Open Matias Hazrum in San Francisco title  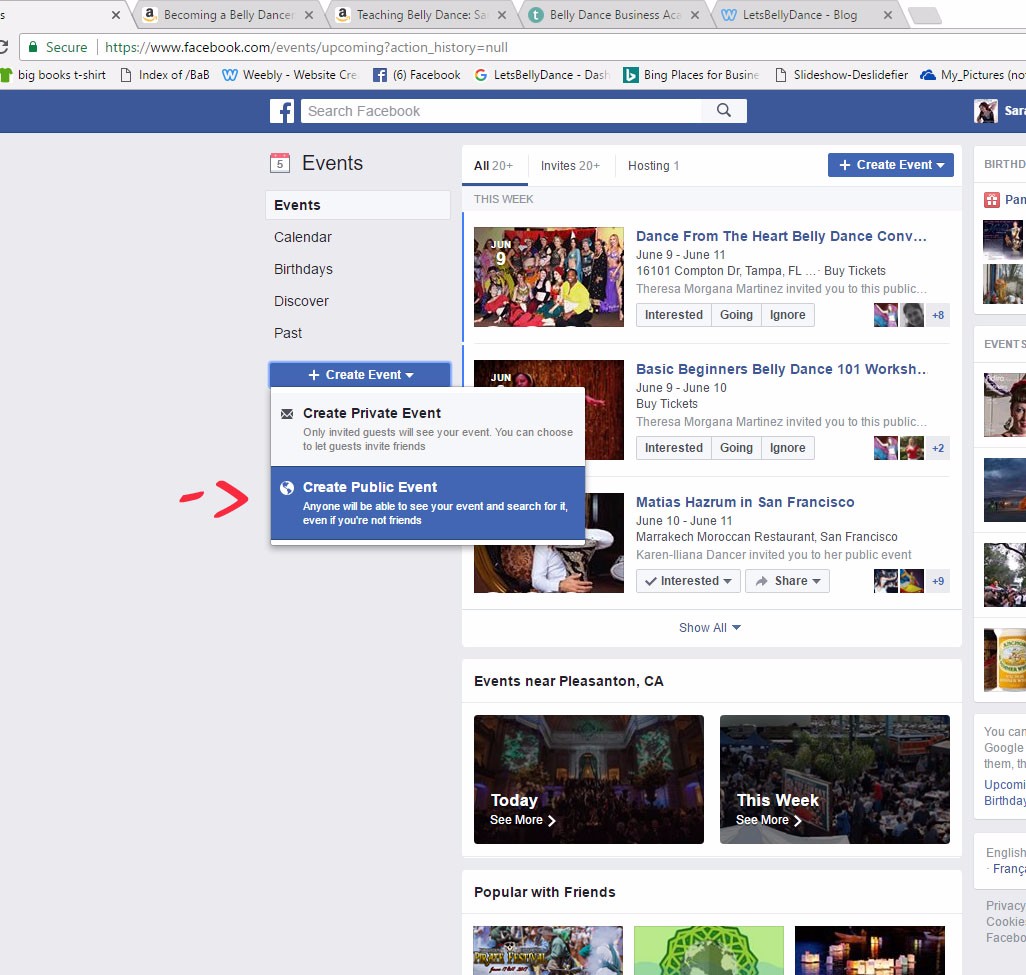(745, 503)
